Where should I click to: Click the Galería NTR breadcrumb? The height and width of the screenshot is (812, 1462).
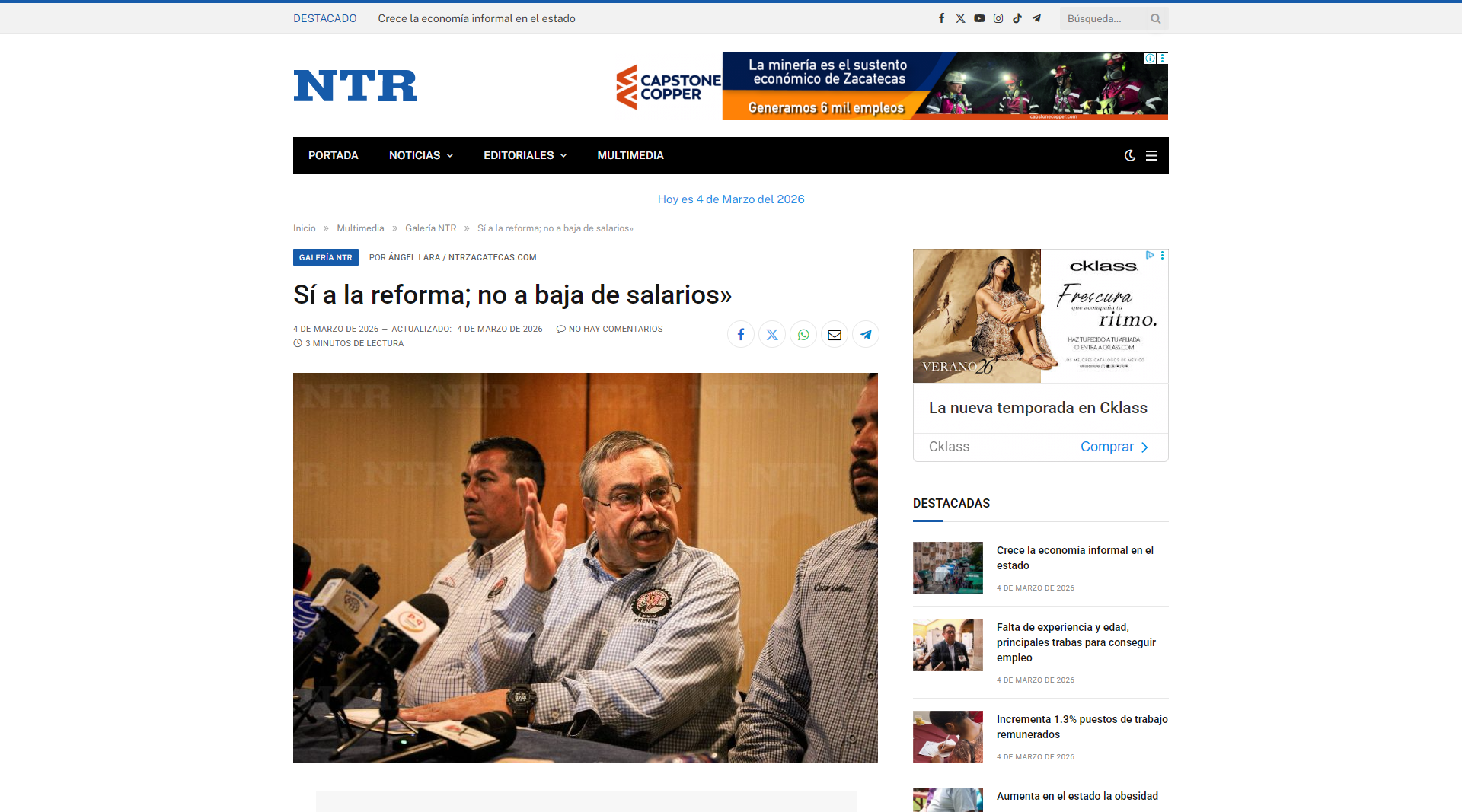tap(430, 228)
